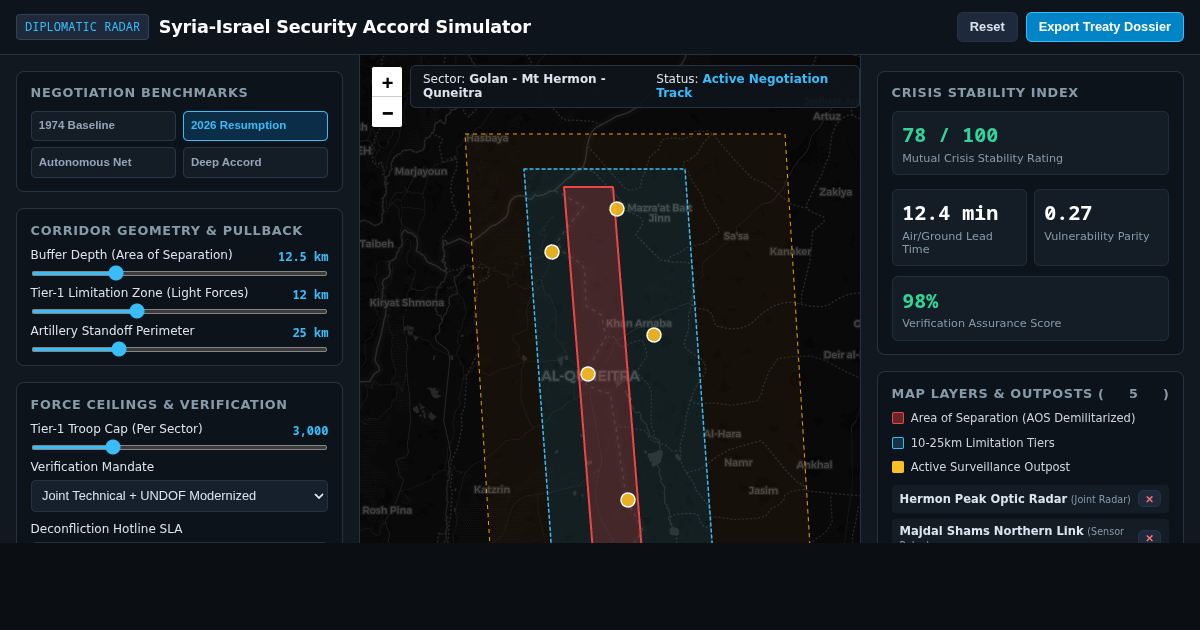Click the 25 km artillery standoff value
Viewport: 1200px width, 630px height.
310,333
